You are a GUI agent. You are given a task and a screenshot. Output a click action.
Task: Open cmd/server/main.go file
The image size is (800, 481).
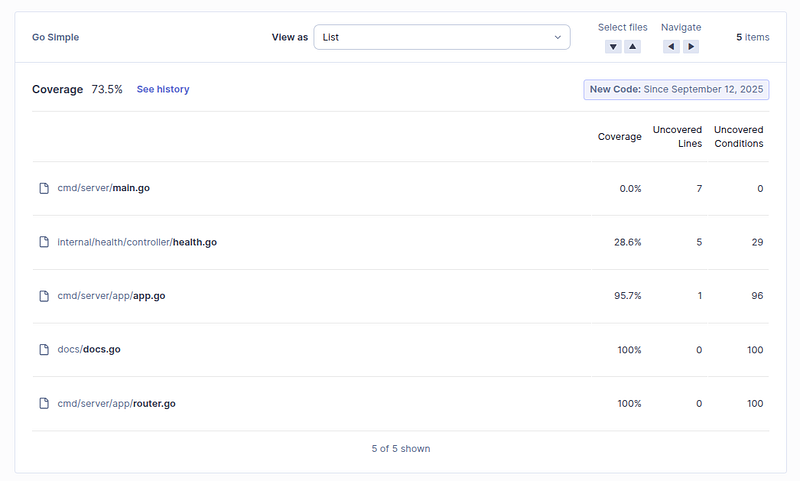(x=104, y=188)
